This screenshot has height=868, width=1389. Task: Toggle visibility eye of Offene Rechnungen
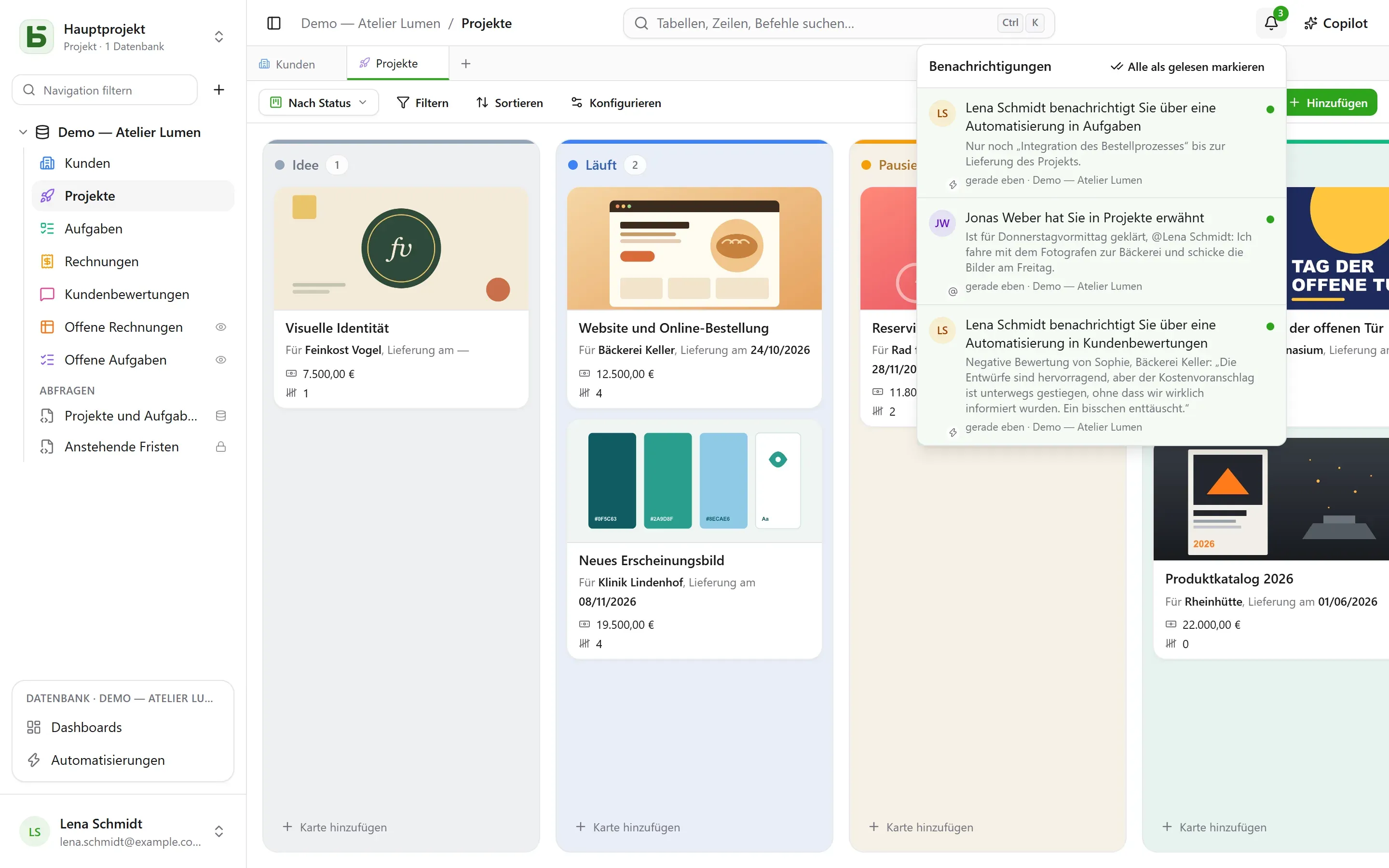[220, 326]
